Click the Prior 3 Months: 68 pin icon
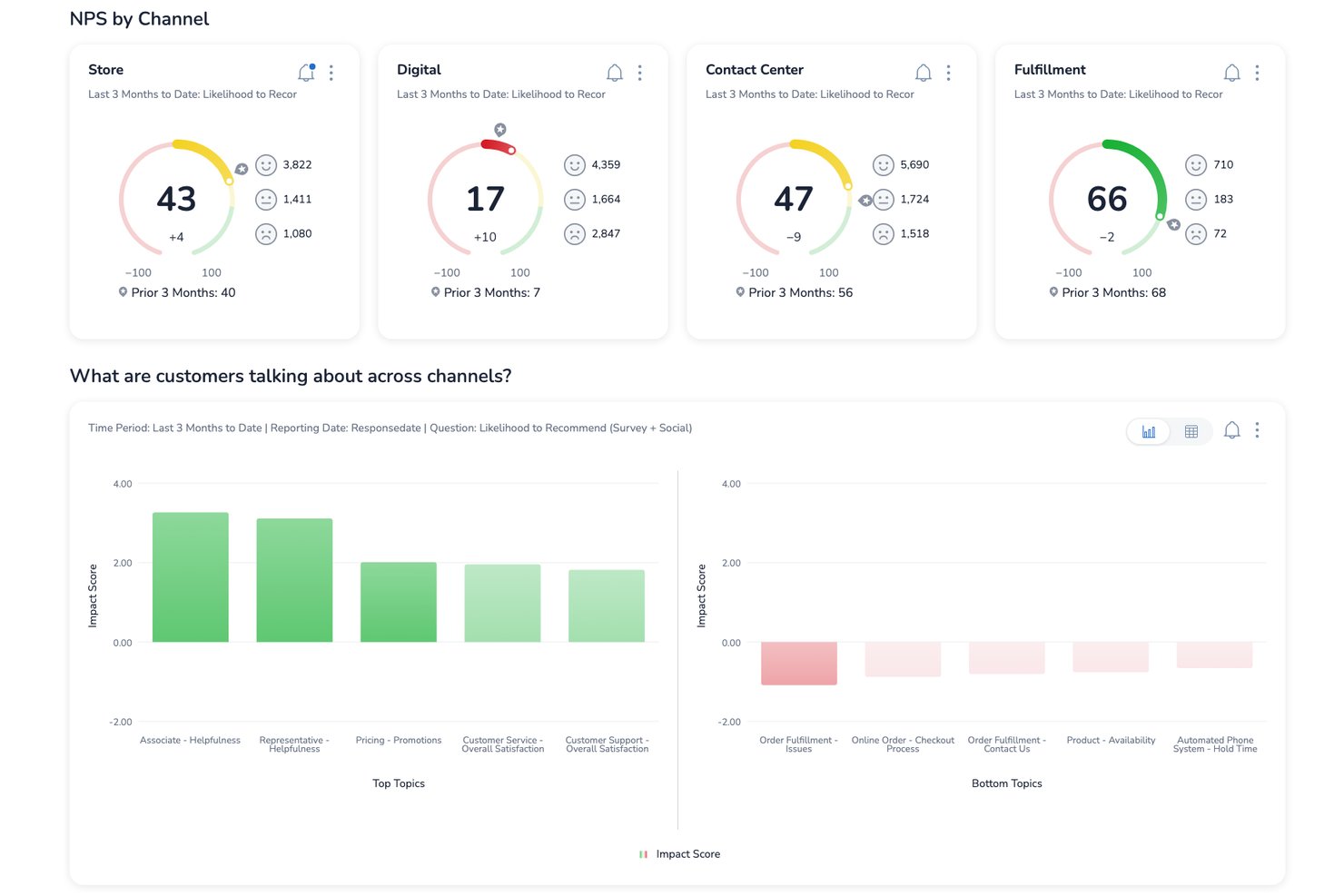The height and width of the screenshot is (896, 1344). click(1053, 292)
